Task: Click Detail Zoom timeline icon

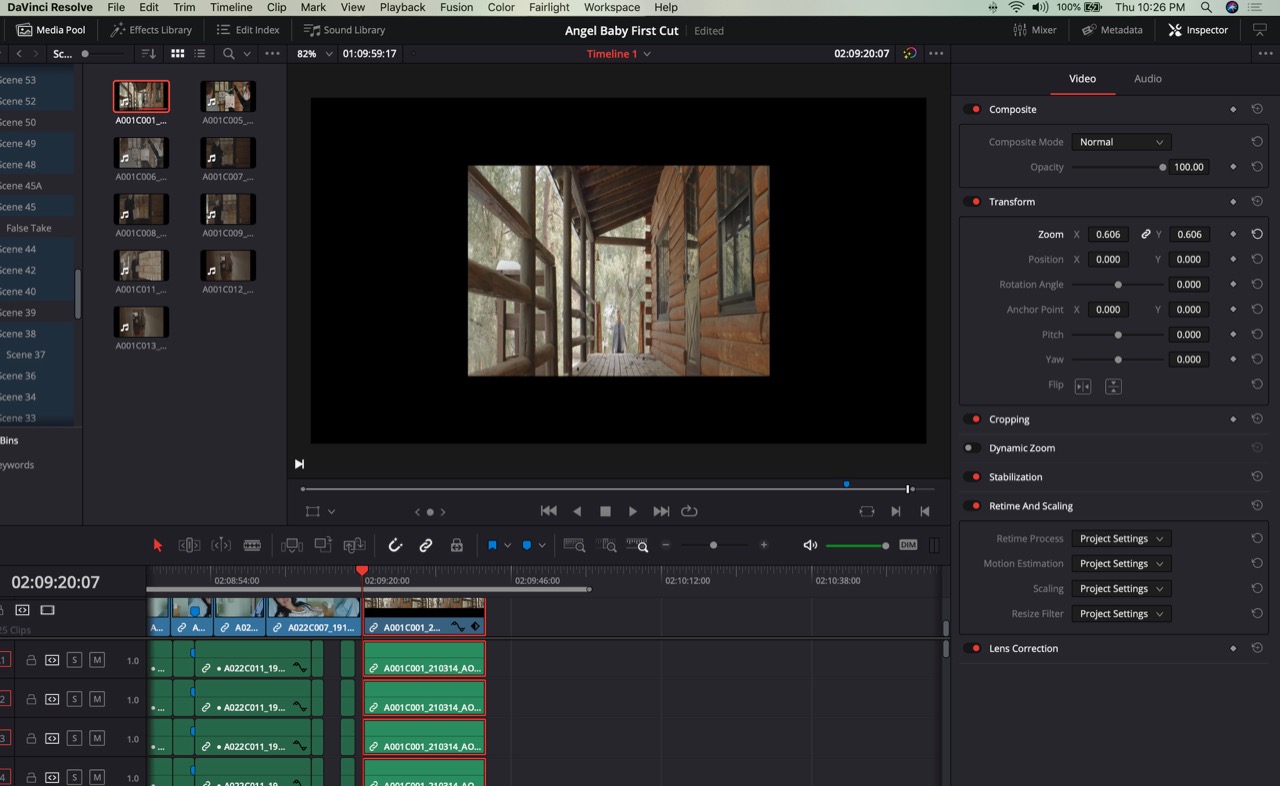Action: [x=607, y=545]
